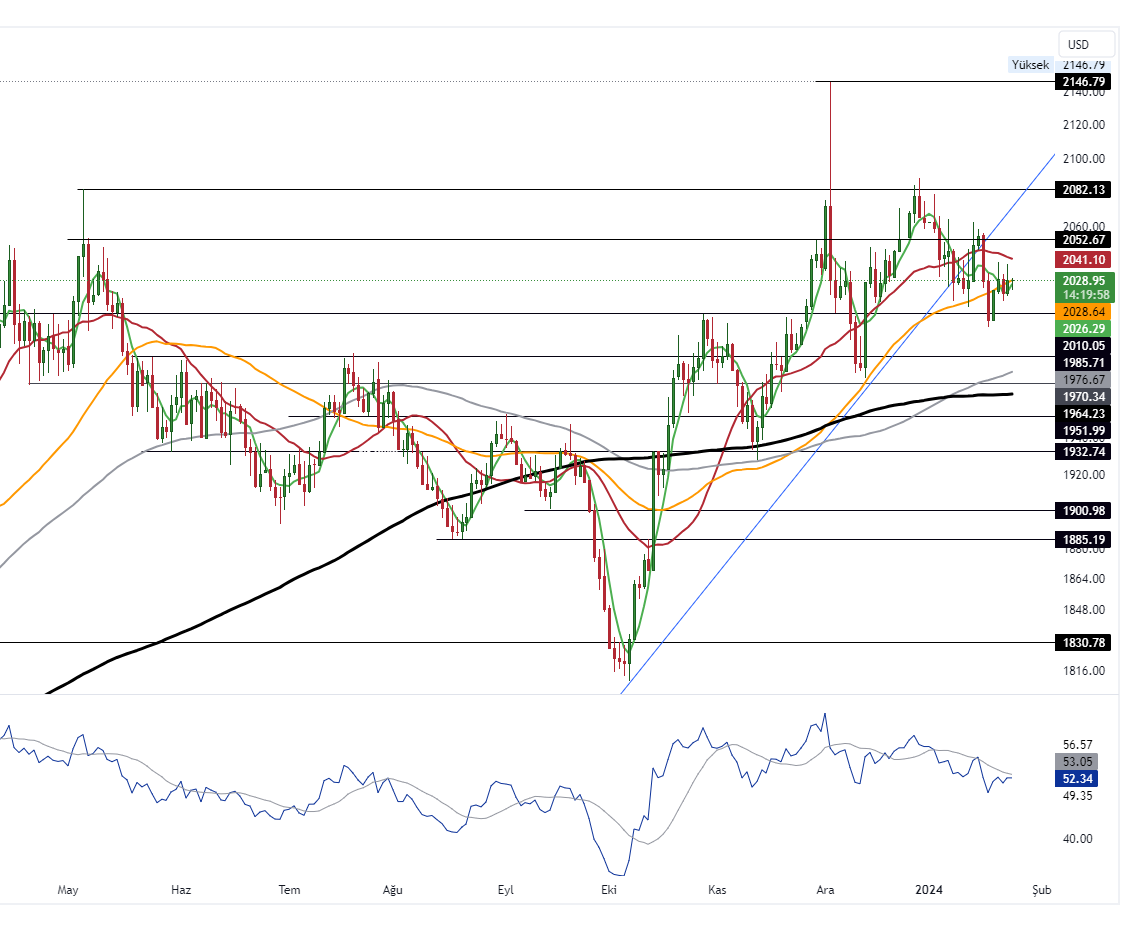Click the 2024 marker on time axis
Image resolution: width=1129 pixels, height=939 pixels.
pyautogui.click(x=930, y=889)
